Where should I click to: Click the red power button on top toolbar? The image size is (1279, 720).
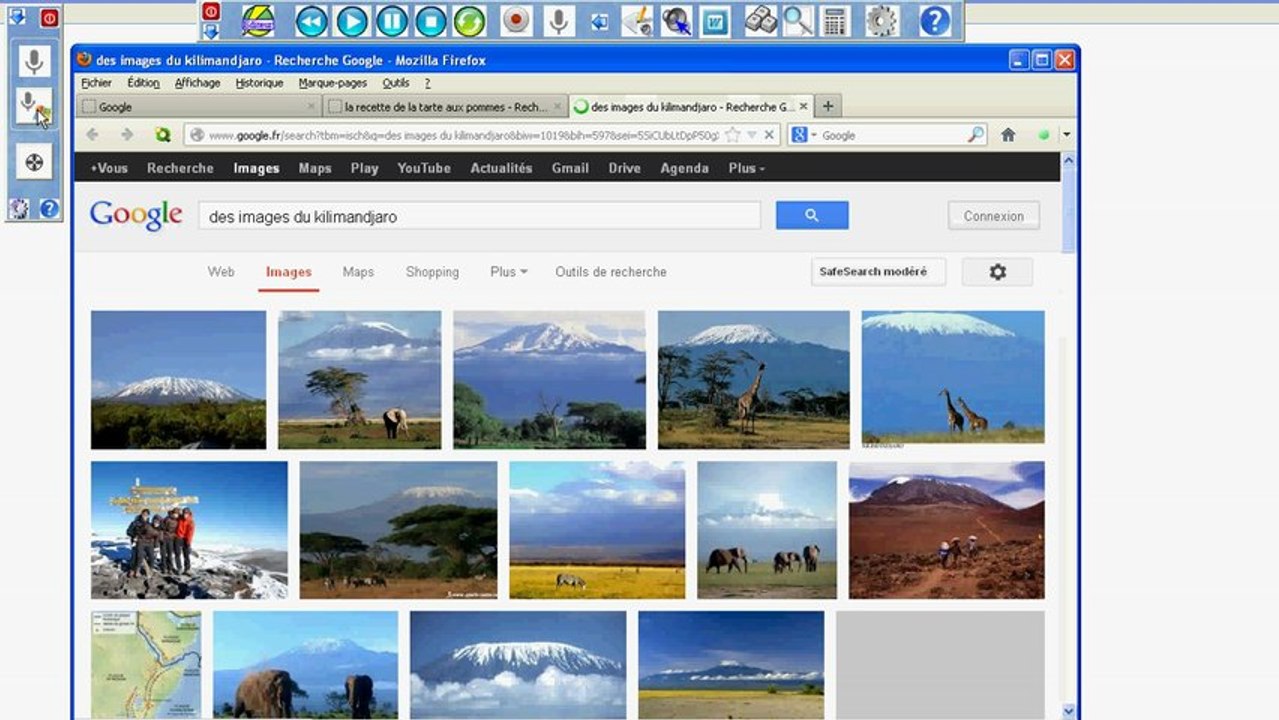tap(211, 11)
